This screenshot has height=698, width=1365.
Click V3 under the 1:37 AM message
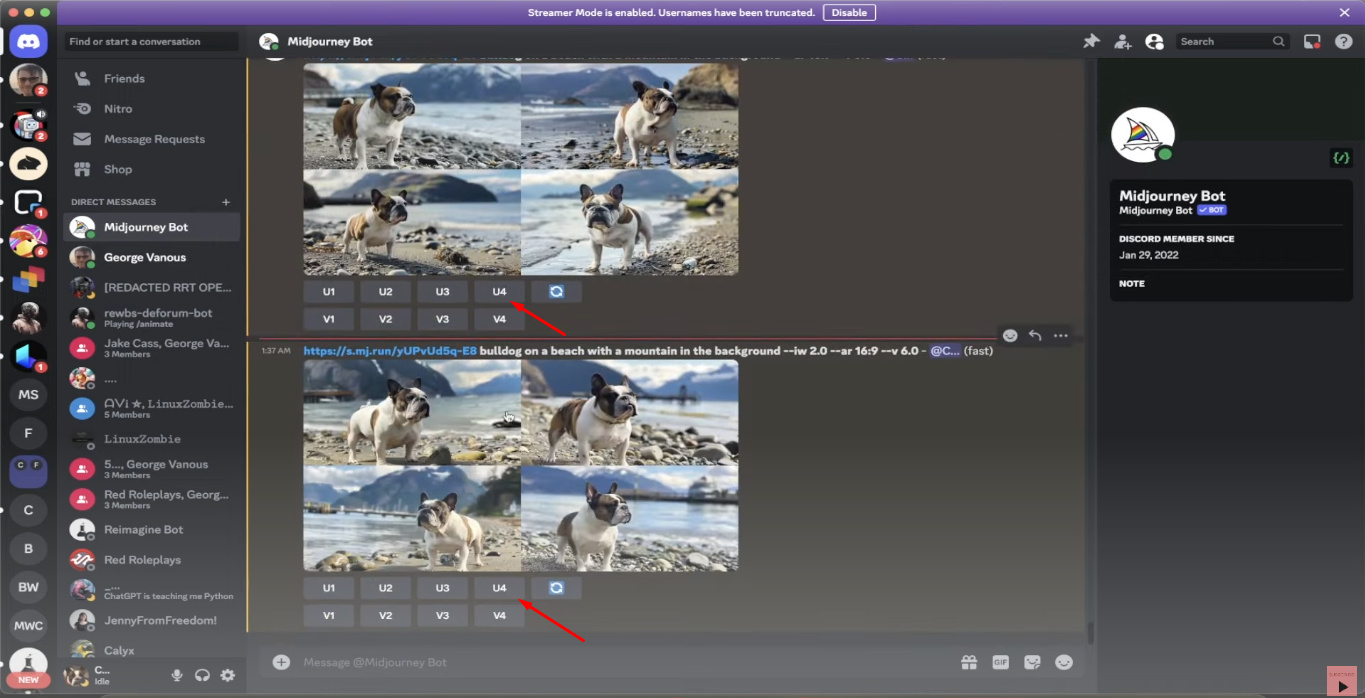click(442, 615)
